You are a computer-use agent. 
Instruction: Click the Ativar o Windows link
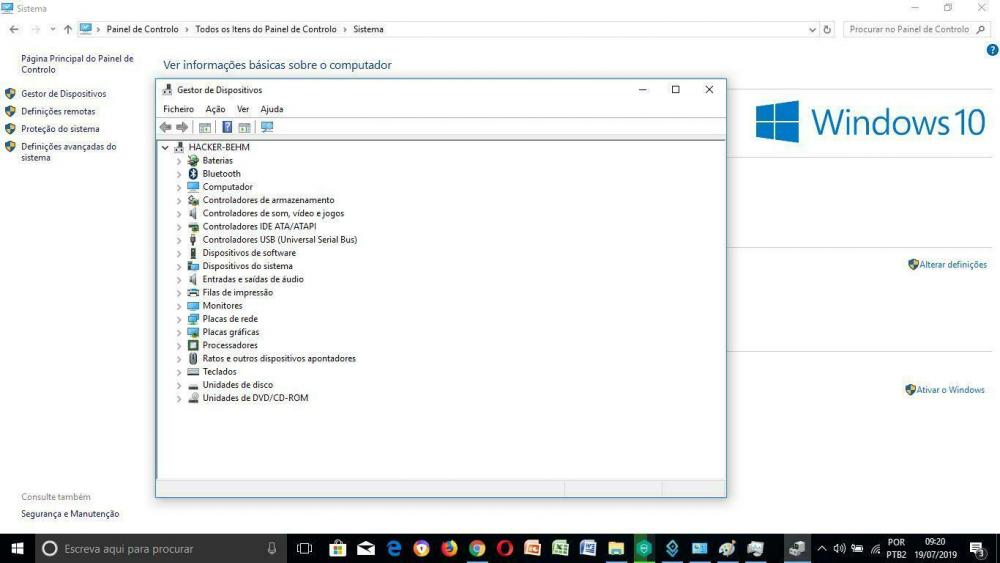pos(950,390)
